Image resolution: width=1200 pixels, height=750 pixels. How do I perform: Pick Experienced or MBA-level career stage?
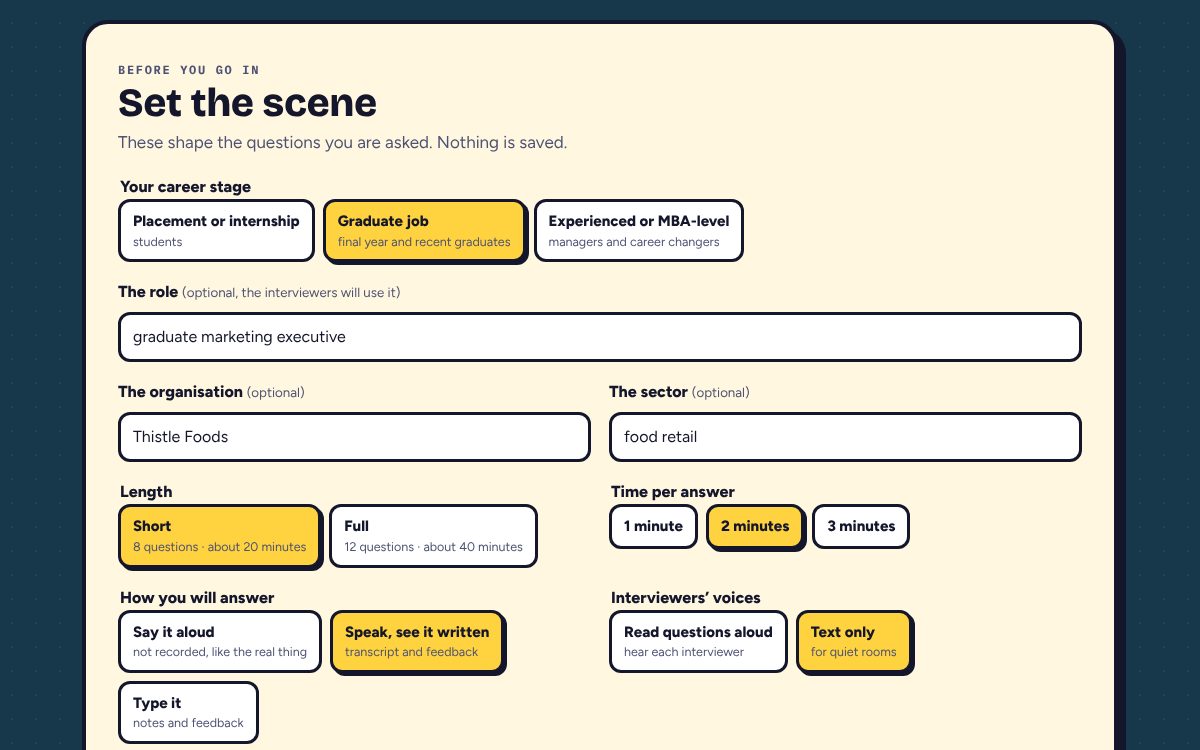point(639,231)
